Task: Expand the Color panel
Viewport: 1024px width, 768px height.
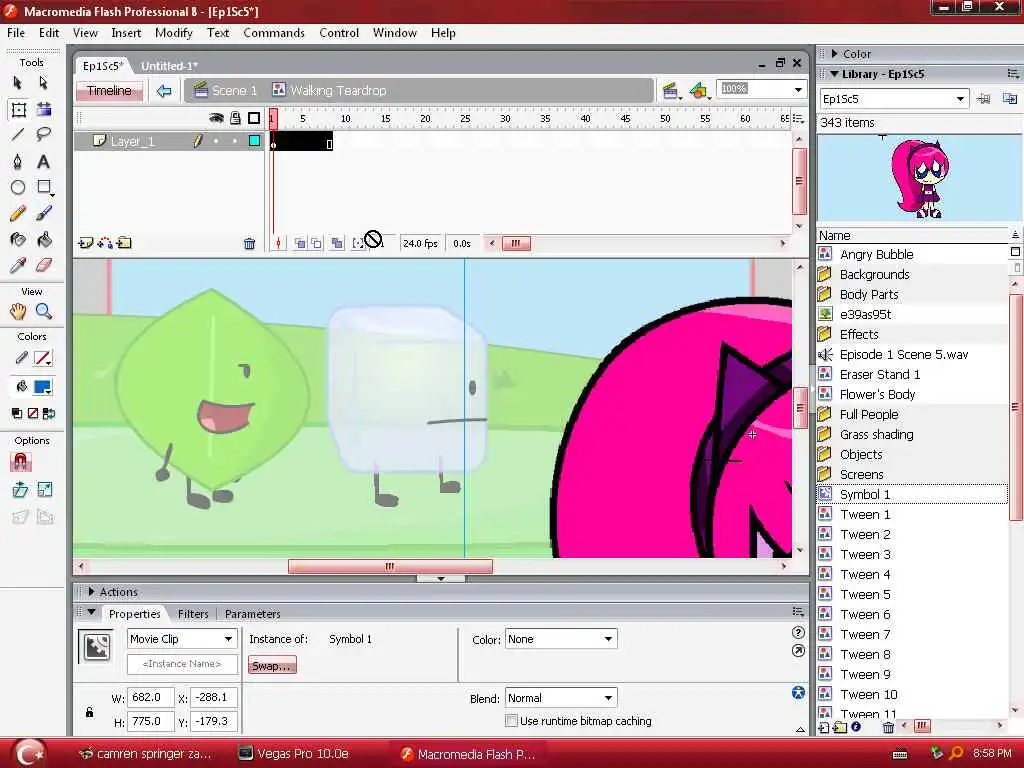Action: click(834, 54)
